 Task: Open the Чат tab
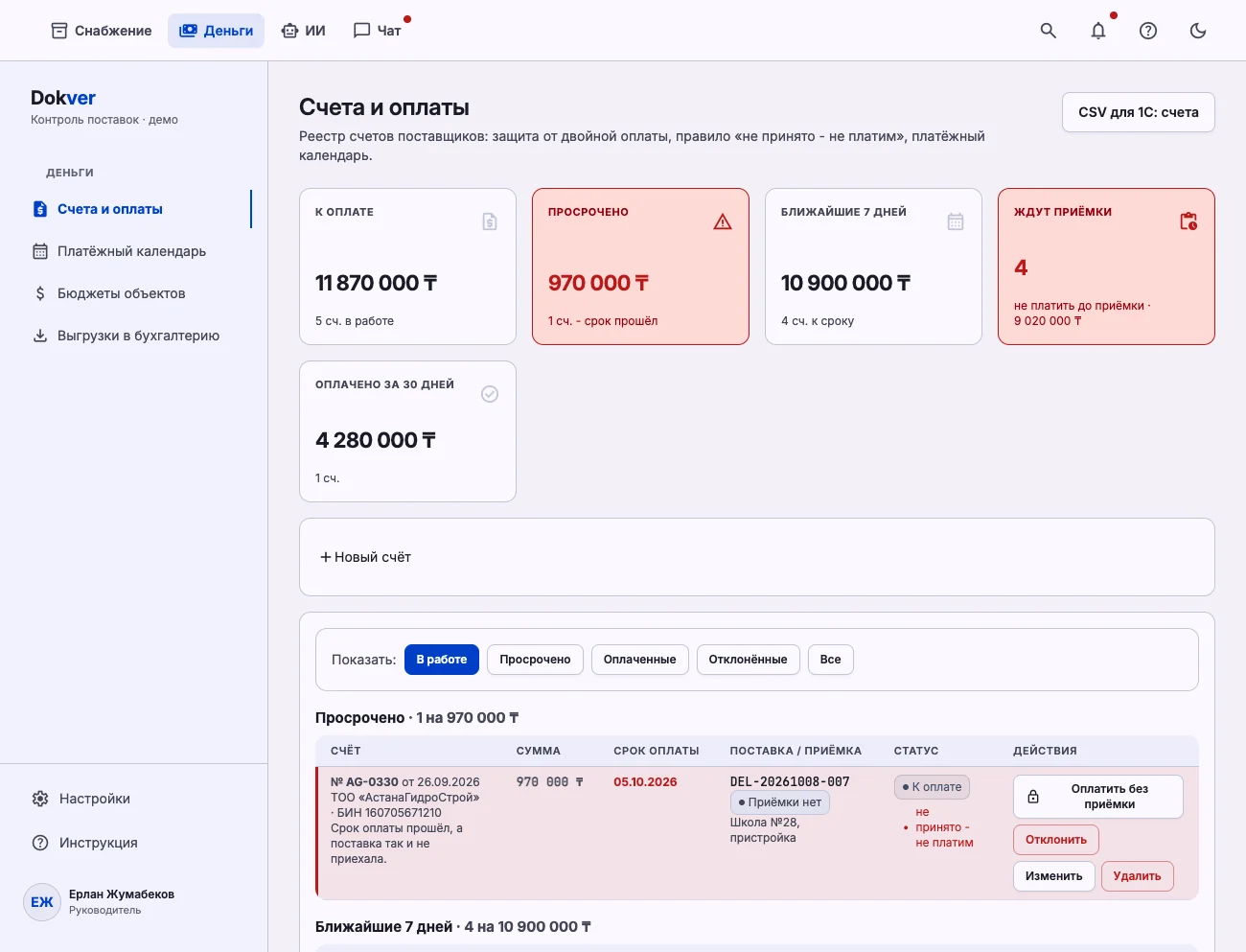click(377, 31)
